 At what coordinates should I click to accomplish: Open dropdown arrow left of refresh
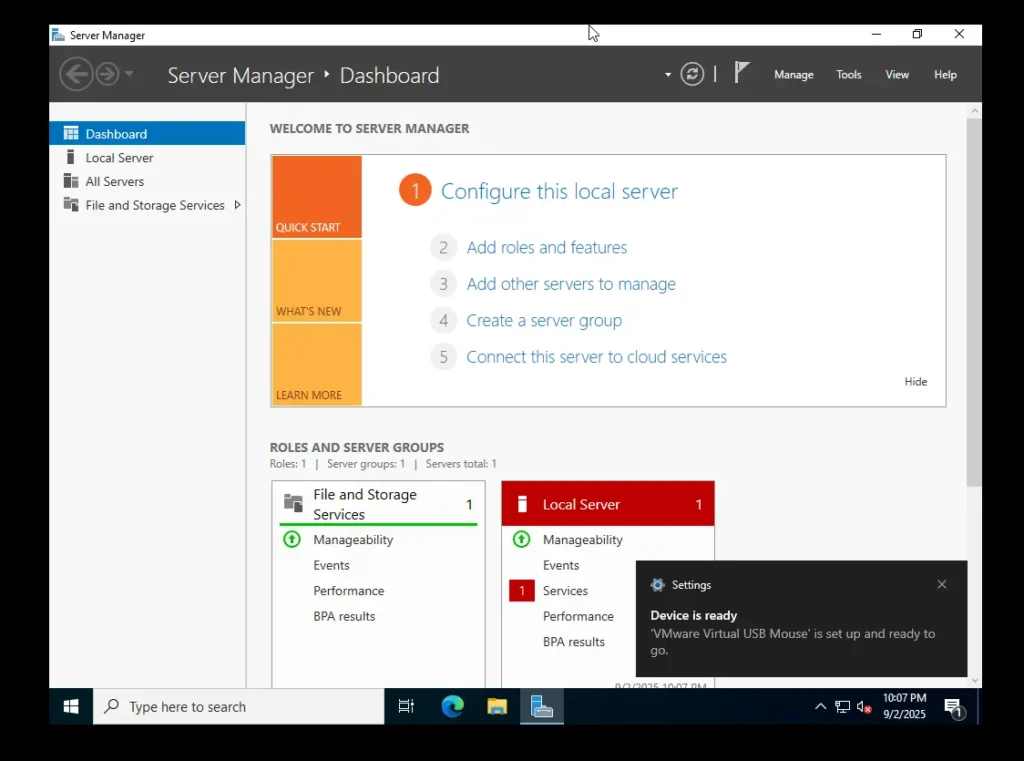[x=667, y=74]
